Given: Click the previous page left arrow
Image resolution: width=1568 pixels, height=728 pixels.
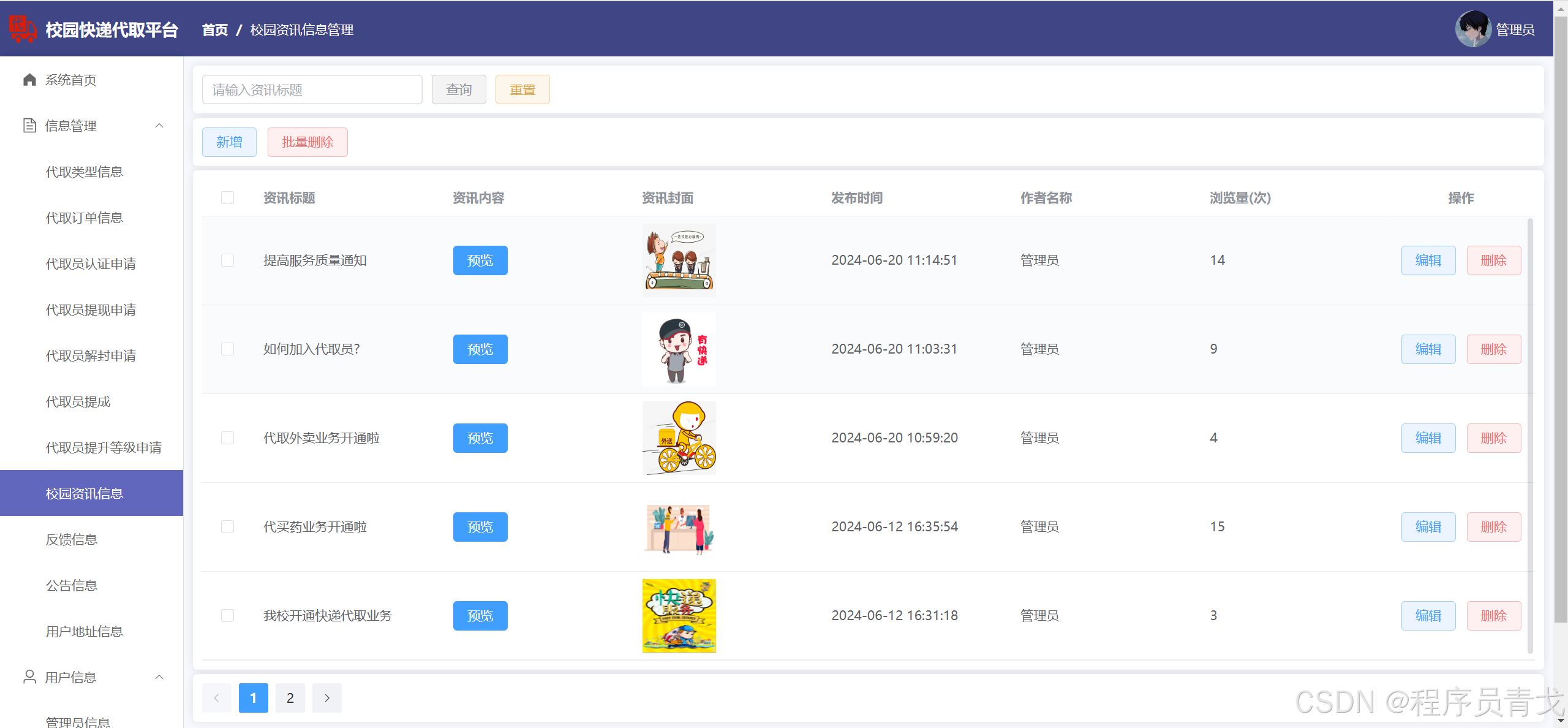Looking at the screenshot, I should coord(216,697).
